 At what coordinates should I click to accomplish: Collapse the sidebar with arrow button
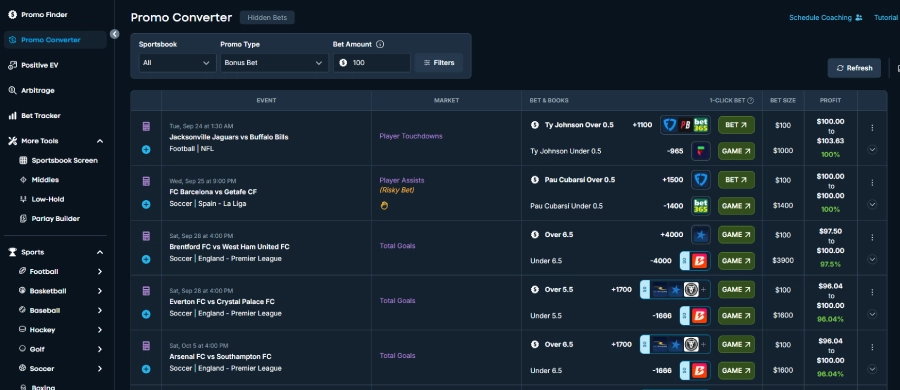[114, 34]
